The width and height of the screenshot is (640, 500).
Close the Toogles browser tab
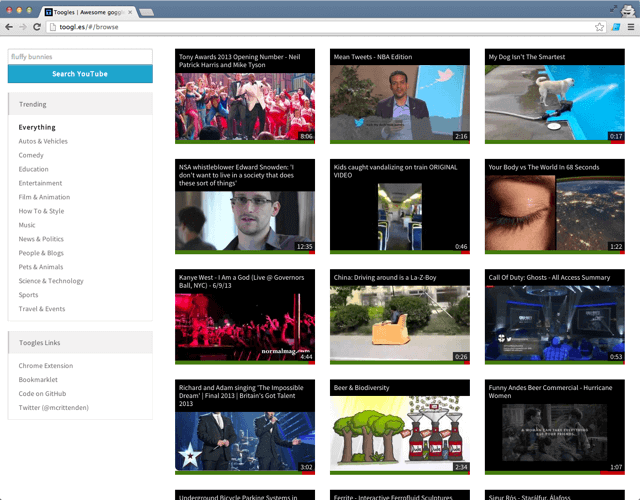[x=130, y=12]
